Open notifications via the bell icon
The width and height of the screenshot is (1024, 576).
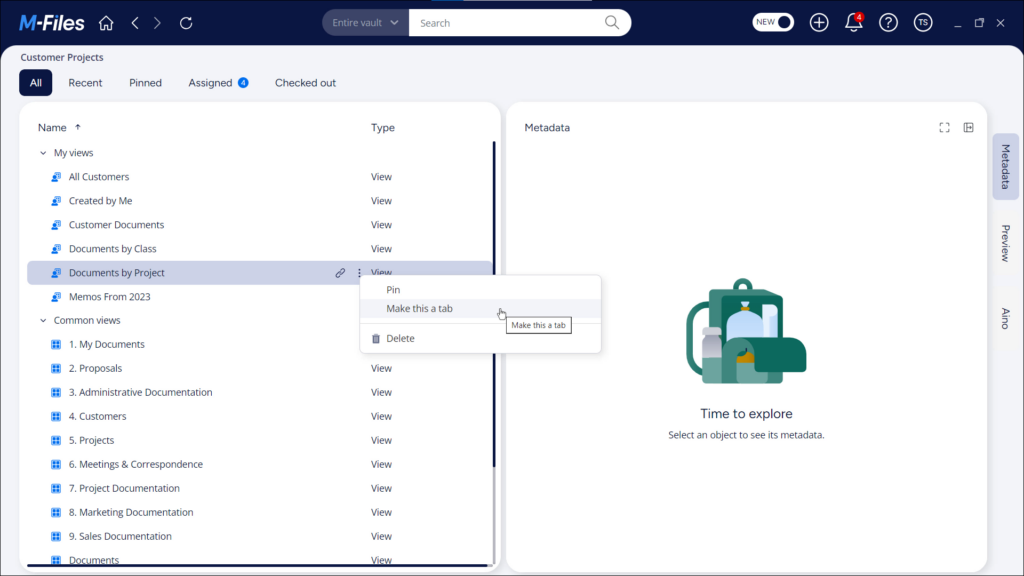(853, 22)
